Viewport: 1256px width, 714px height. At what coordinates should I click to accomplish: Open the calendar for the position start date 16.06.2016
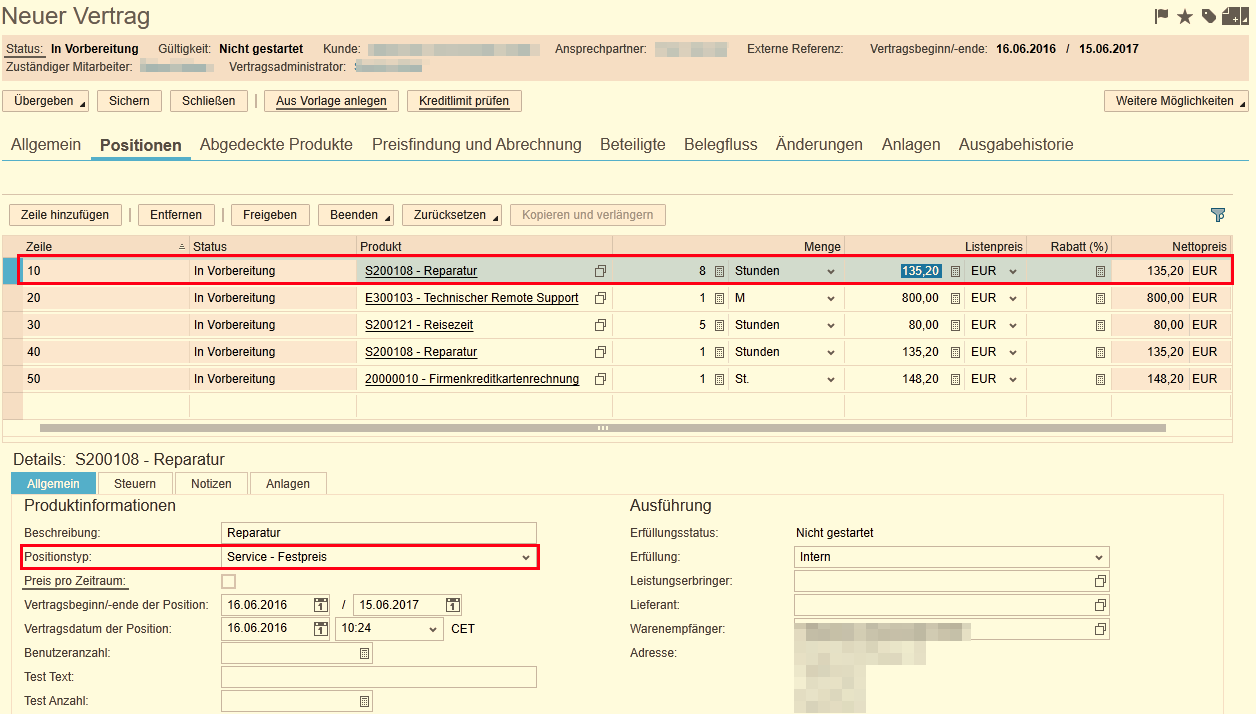[x=321, y=605]
